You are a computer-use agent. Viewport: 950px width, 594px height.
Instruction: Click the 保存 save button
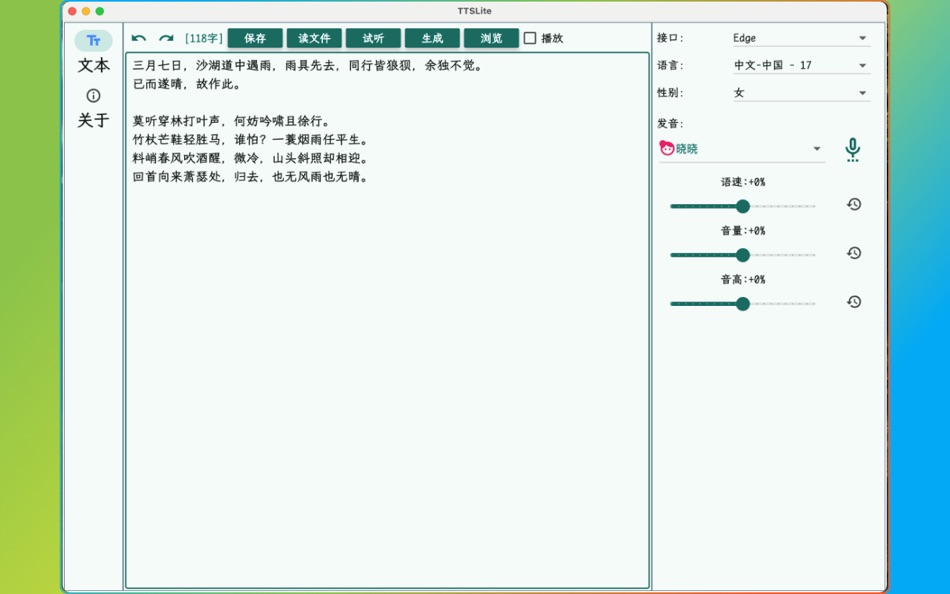point(255,38)
